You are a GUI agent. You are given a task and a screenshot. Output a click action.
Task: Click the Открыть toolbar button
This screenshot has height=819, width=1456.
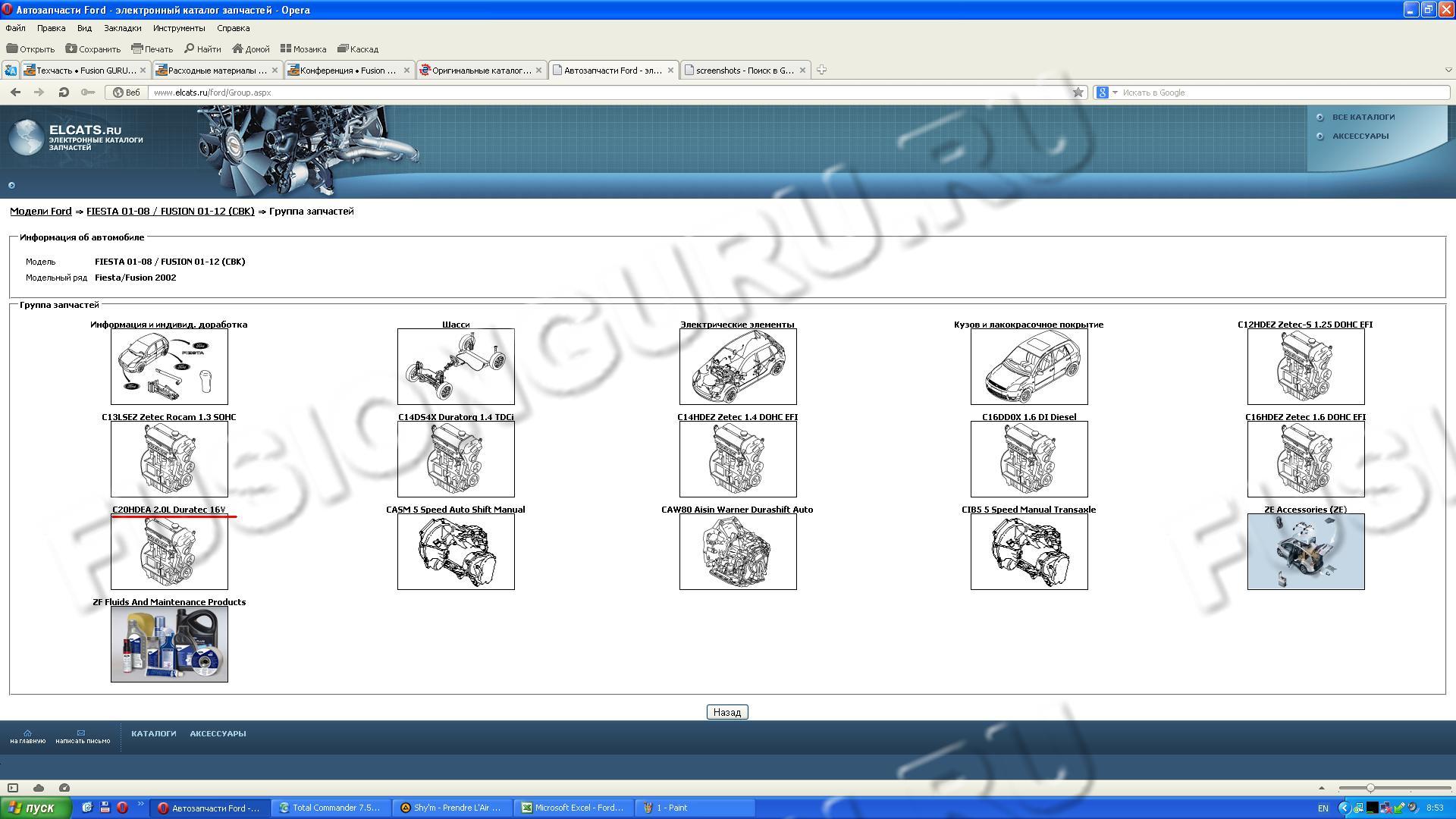(x=30, y=49)
